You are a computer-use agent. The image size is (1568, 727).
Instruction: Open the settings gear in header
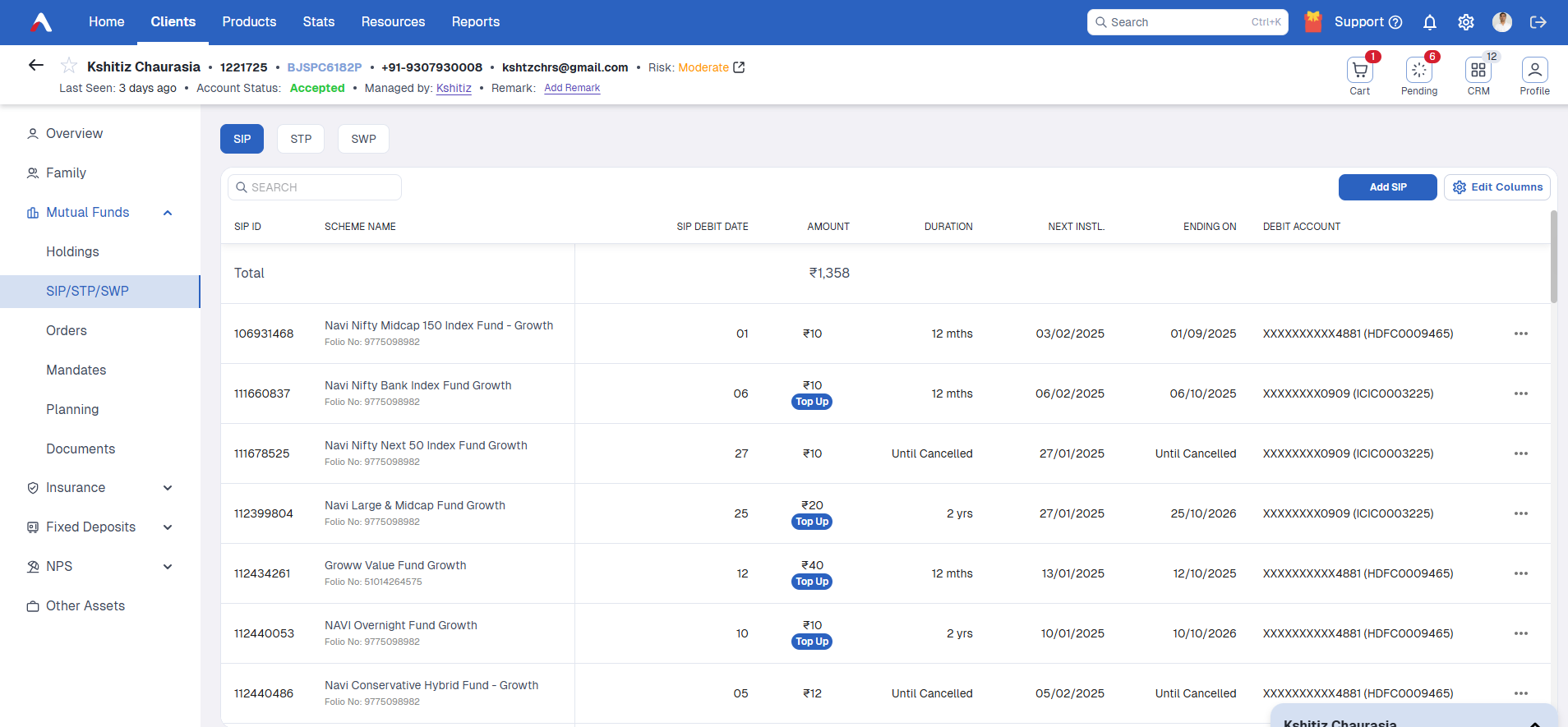(x=1466, y=22)
